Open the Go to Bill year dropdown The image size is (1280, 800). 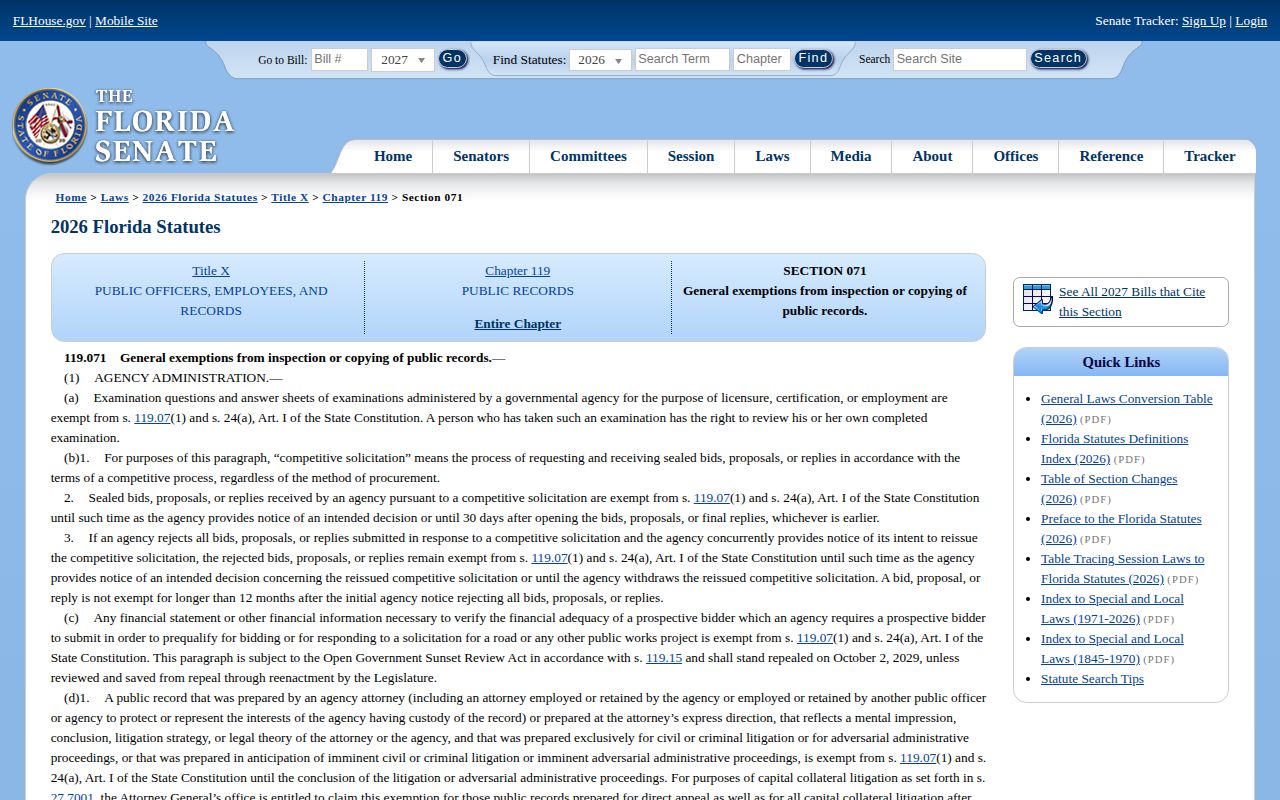coord(403,60)
